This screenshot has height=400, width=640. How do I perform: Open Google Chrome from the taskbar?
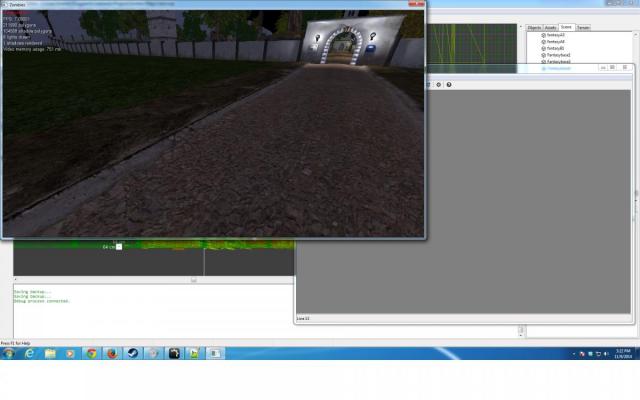pyautogui.click(x=91, y=353)
